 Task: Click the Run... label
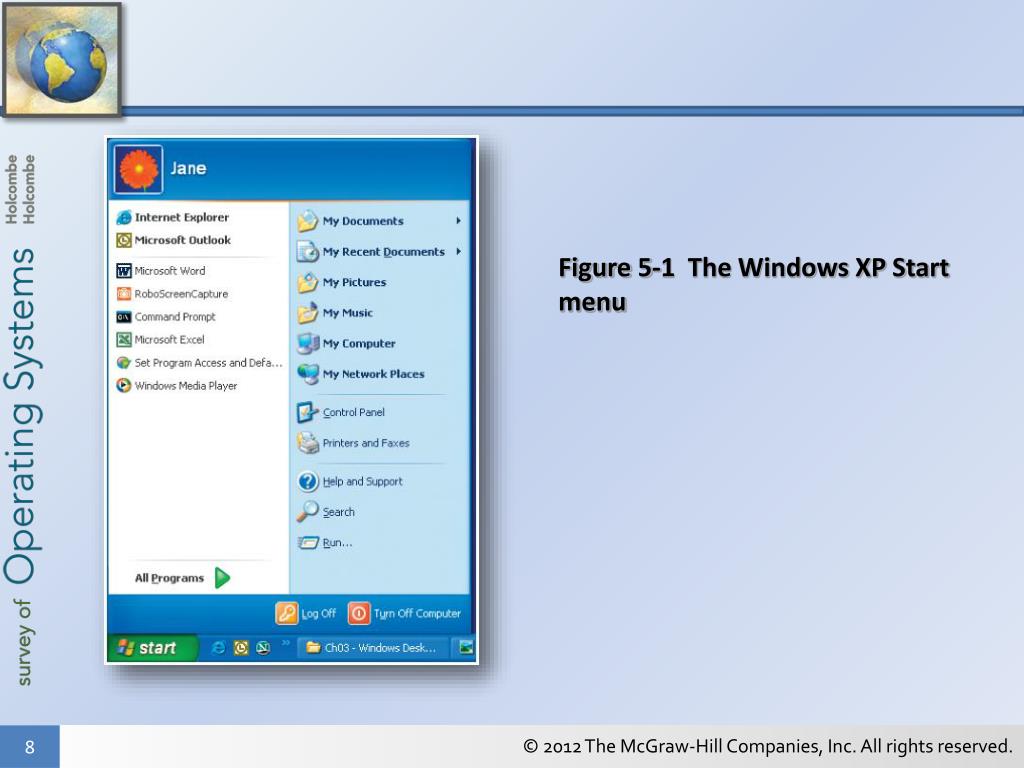[338, 543]
